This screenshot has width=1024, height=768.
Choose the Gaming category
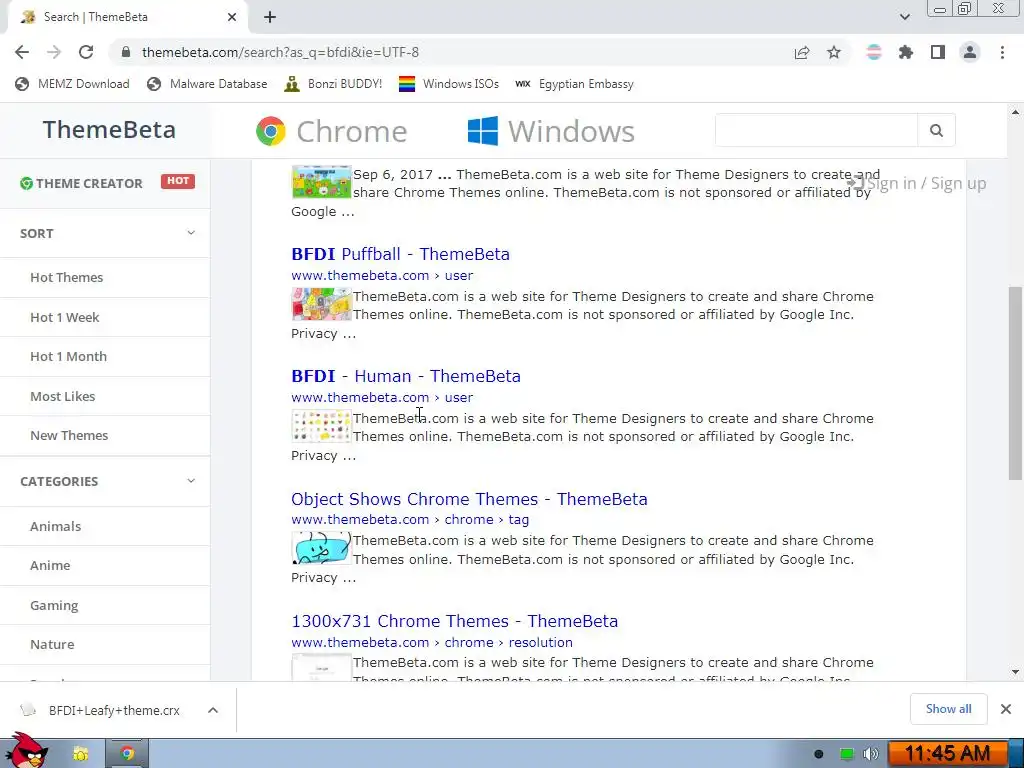coord(54,605)
